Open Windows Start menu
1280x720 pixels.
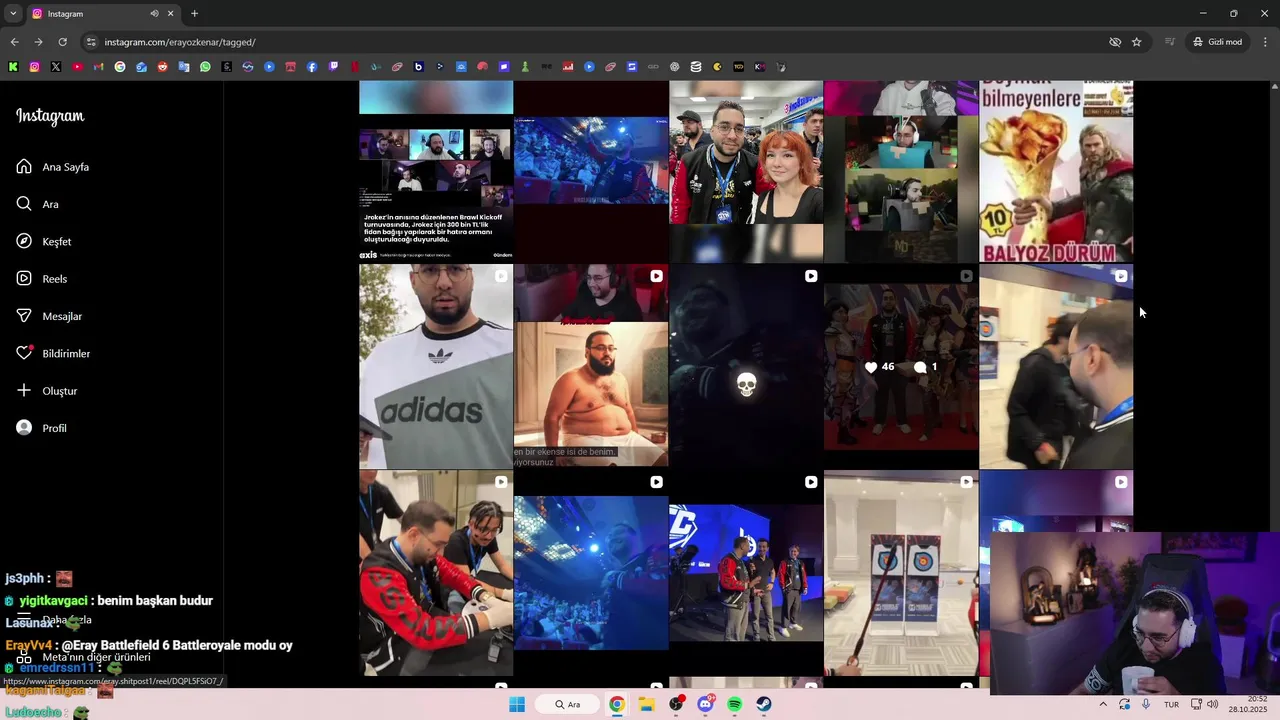(517, 704)
